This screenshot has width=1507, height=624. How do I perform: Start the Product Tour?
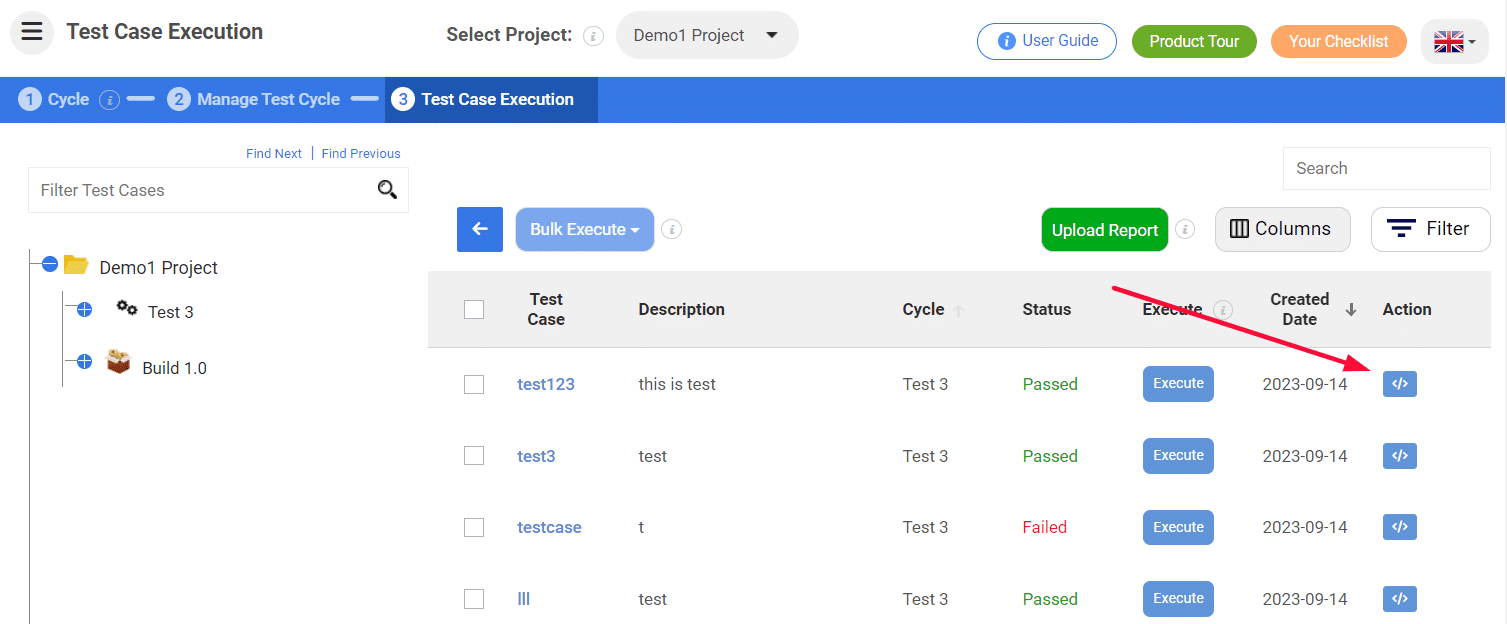coord(1194,41)
